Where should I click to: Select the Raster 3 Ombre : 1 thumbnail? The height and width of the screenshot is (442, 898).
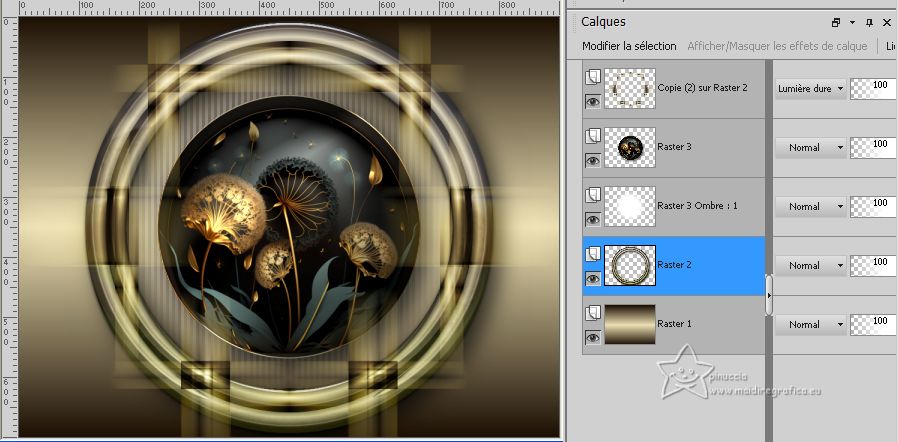tap(630, 207)
